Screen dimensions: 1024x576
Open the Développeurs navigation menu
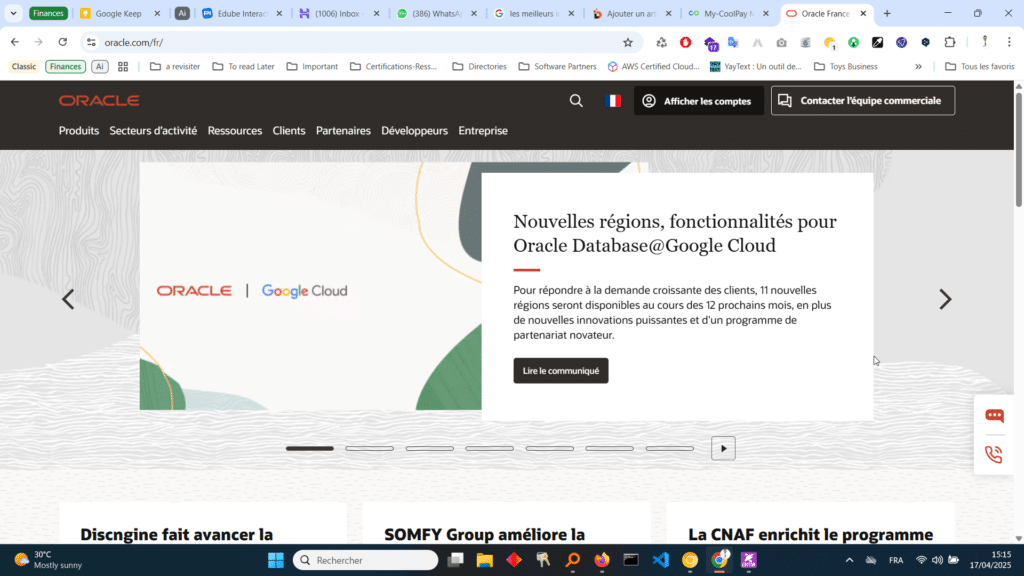click(x=415, y=131)
